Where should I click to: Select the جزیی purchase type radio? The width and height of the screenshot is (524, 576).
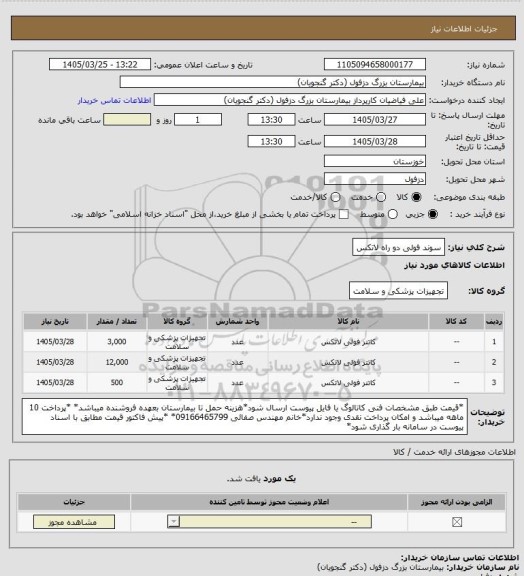[433, 214]
